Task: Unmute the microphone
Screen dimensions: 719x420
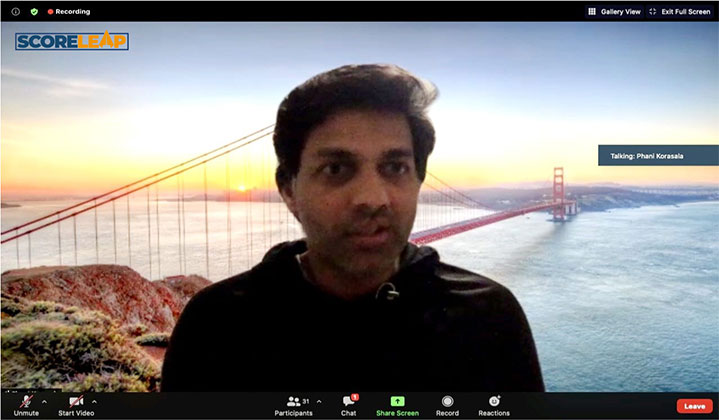Action: (x=26, y=403)
